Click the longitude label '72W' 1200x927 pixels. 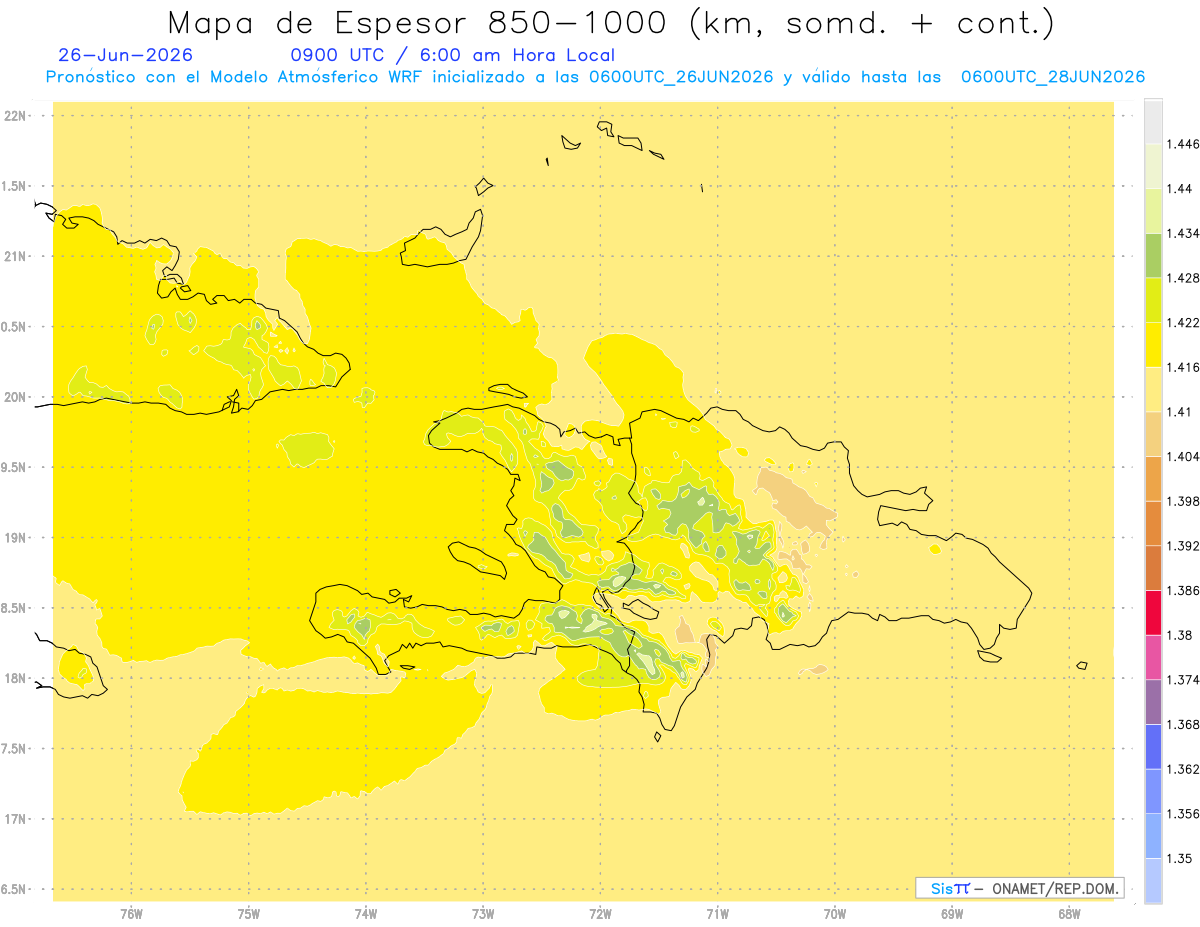pos(600,913)
